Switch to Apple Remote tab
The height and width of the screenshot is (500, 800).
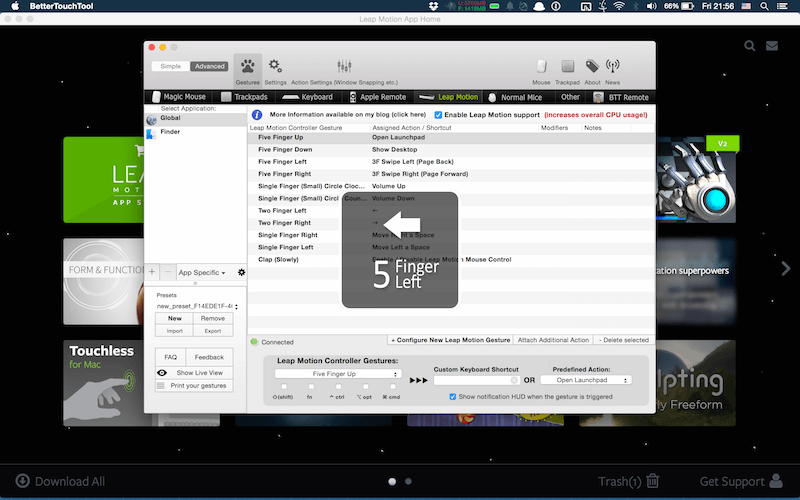click(x=378, y=97)
